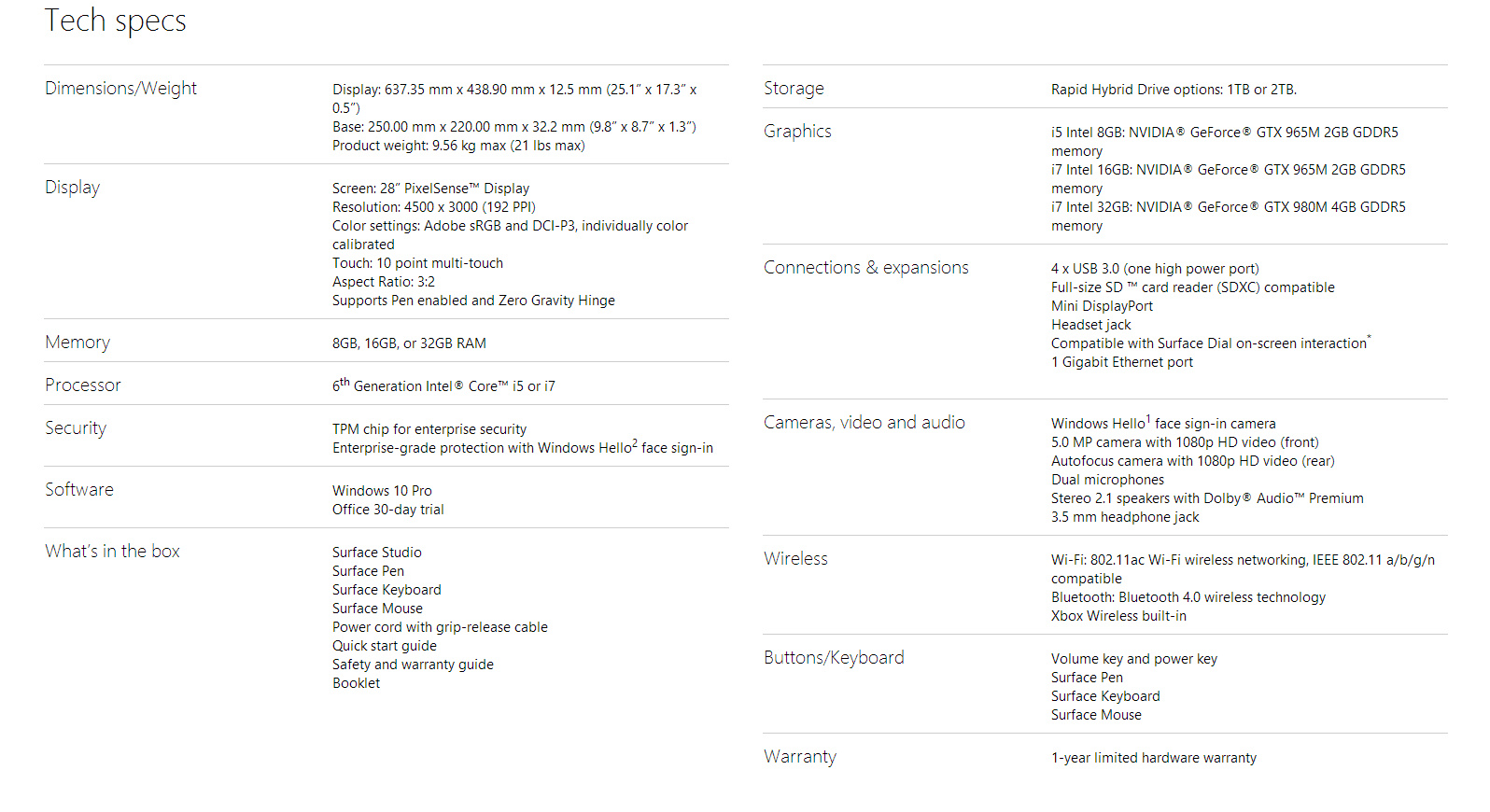
Task: Select the Dimensions/Weight section label
Action: 120,89
